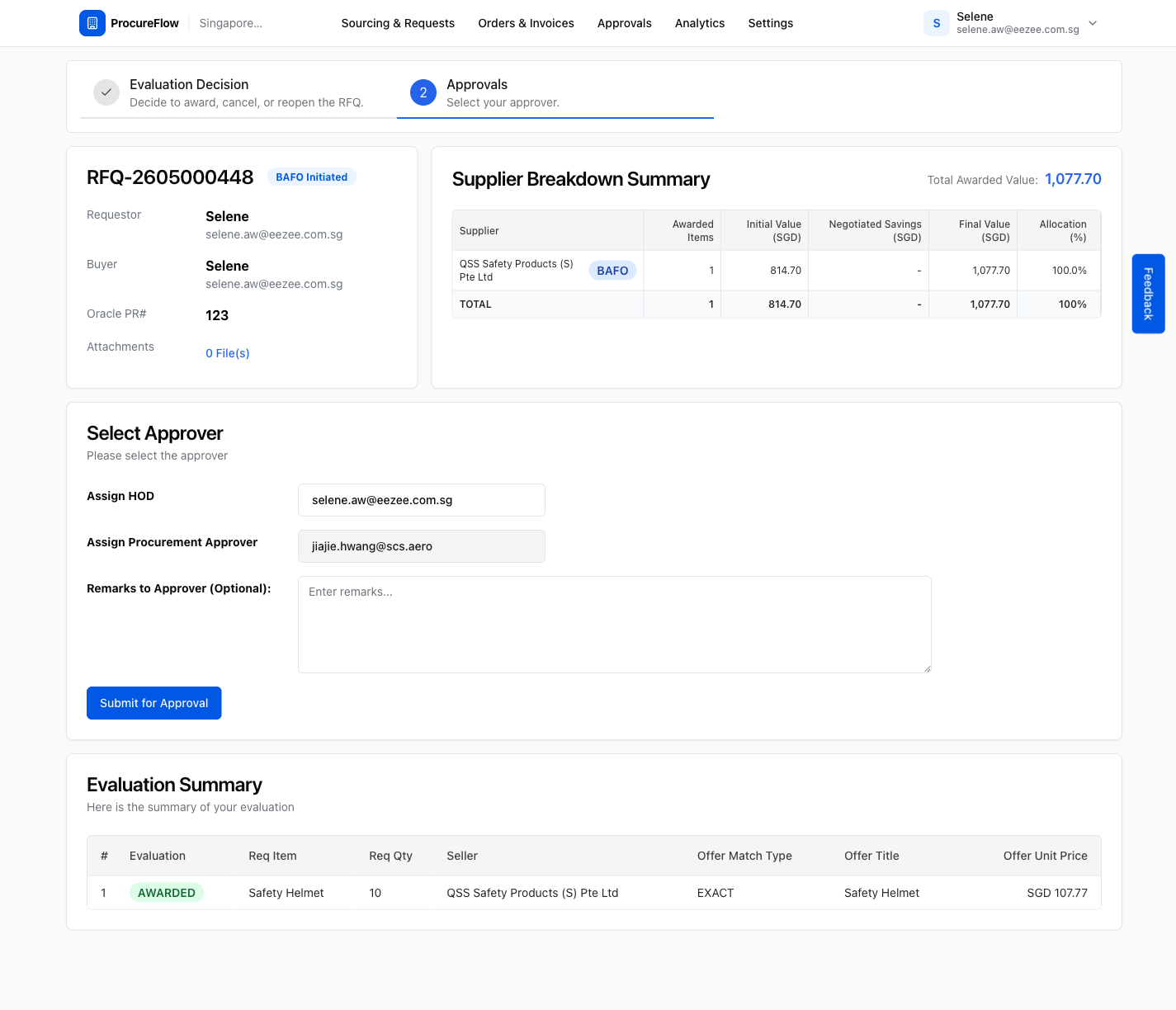Open the 0 File(s) attachments link

click(x=228, y=353)
